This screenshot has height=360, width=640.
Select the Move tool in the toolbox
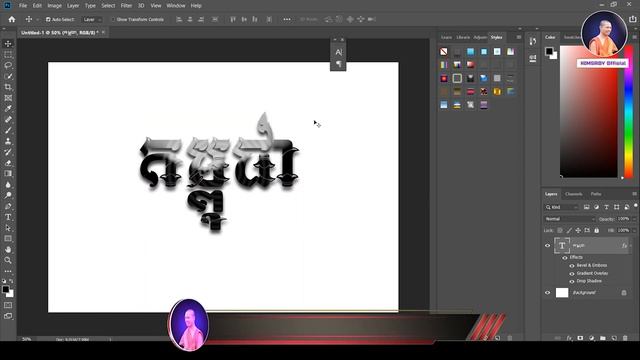pyautogui.click(x=8, y=44)
